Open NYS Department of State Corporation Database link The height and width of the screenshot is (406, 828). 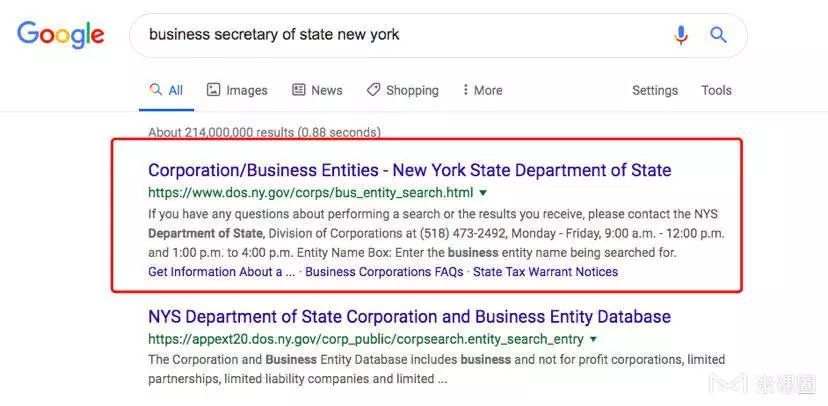pyautogui.click(x=409, y=317)
